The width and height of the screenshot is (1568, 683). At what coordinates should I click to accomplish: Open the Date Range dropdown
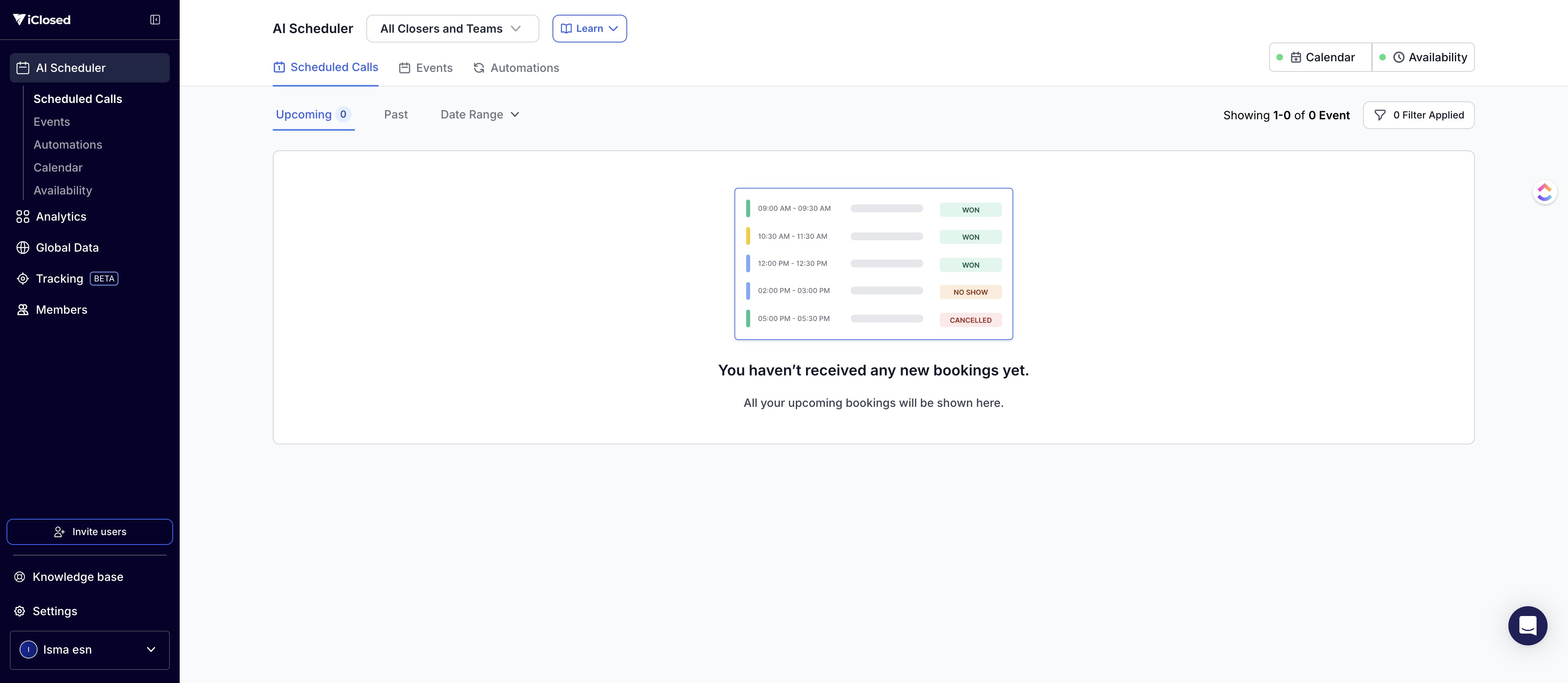(x=480, y=114)
